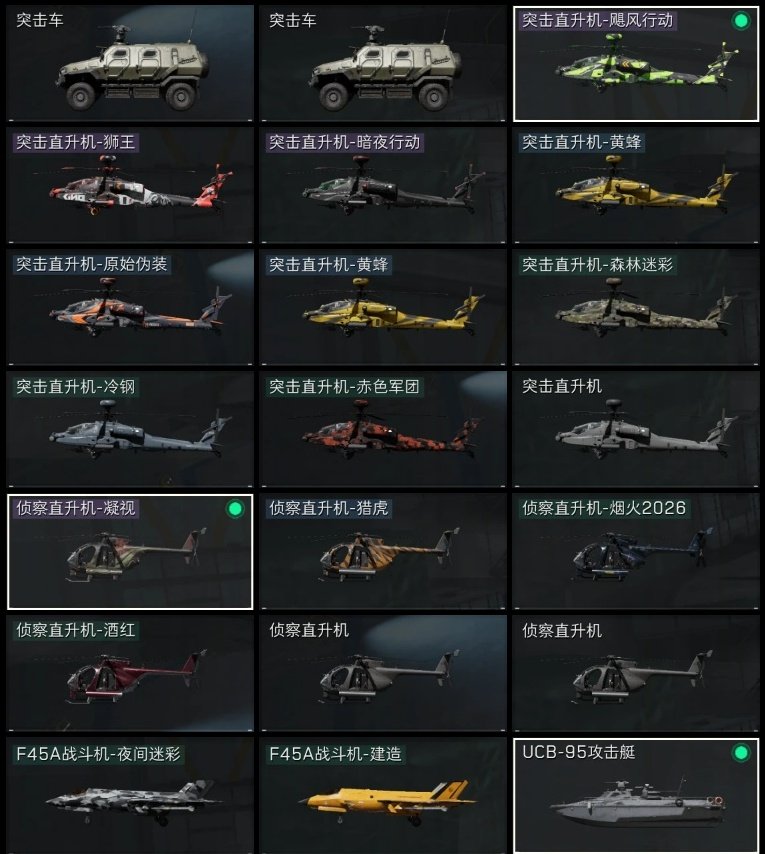Image resolution: width=765 pixels, height=854 pixels.
Task: Select the 突击直升机-冷钢 skin
Action: pyautogui.click(x=130, y=429)
